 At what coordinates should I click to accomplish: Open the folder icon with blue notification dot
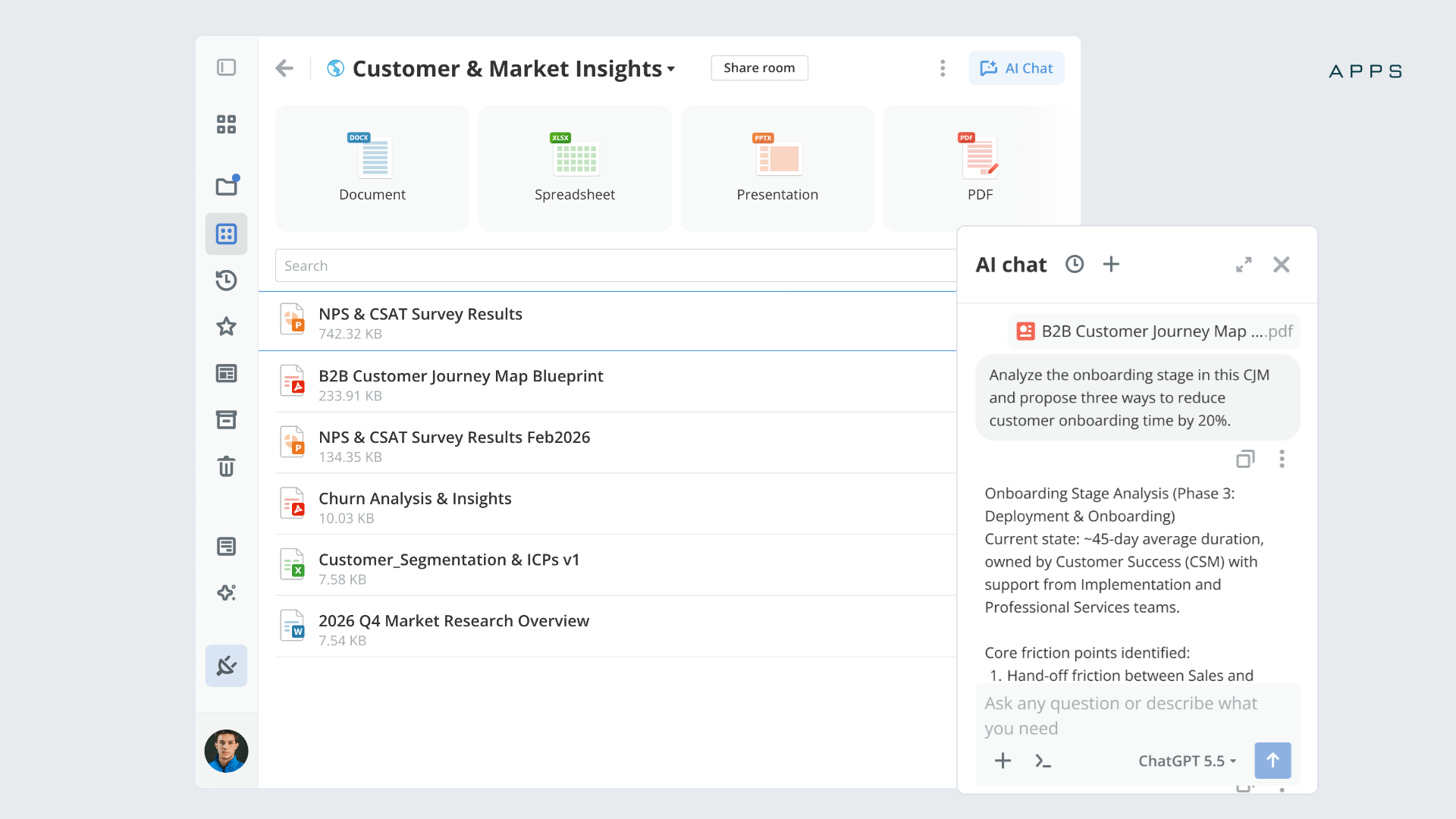click(x=227, y=185)
